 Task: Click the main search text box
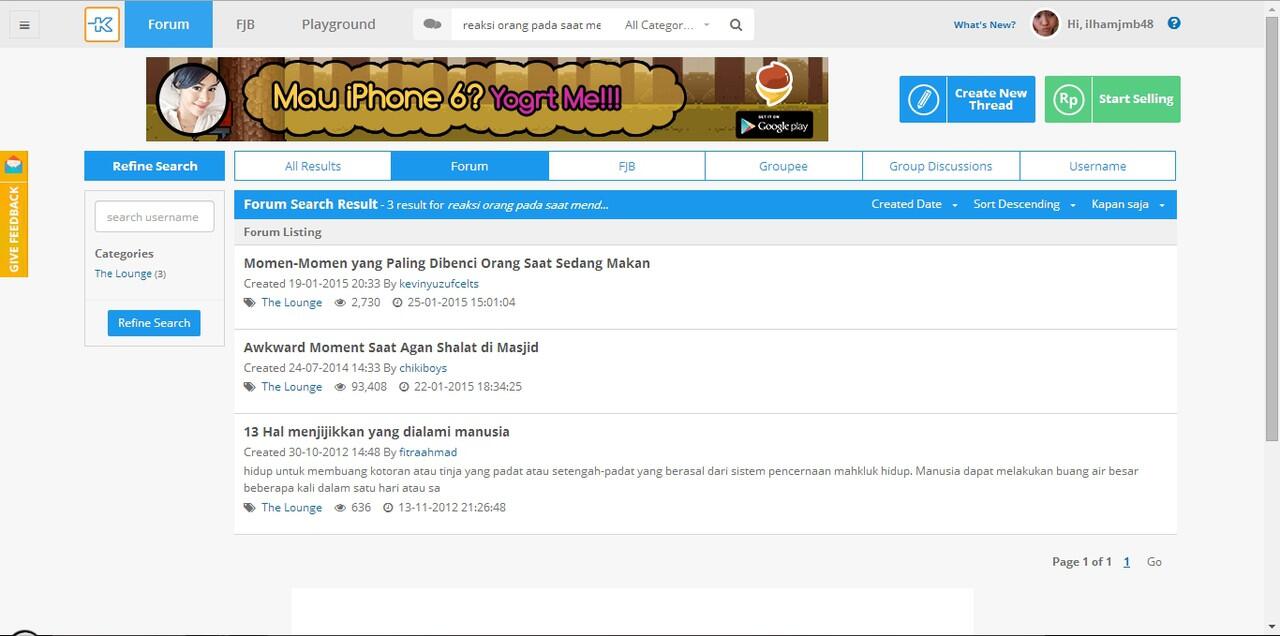coord(531,25)
